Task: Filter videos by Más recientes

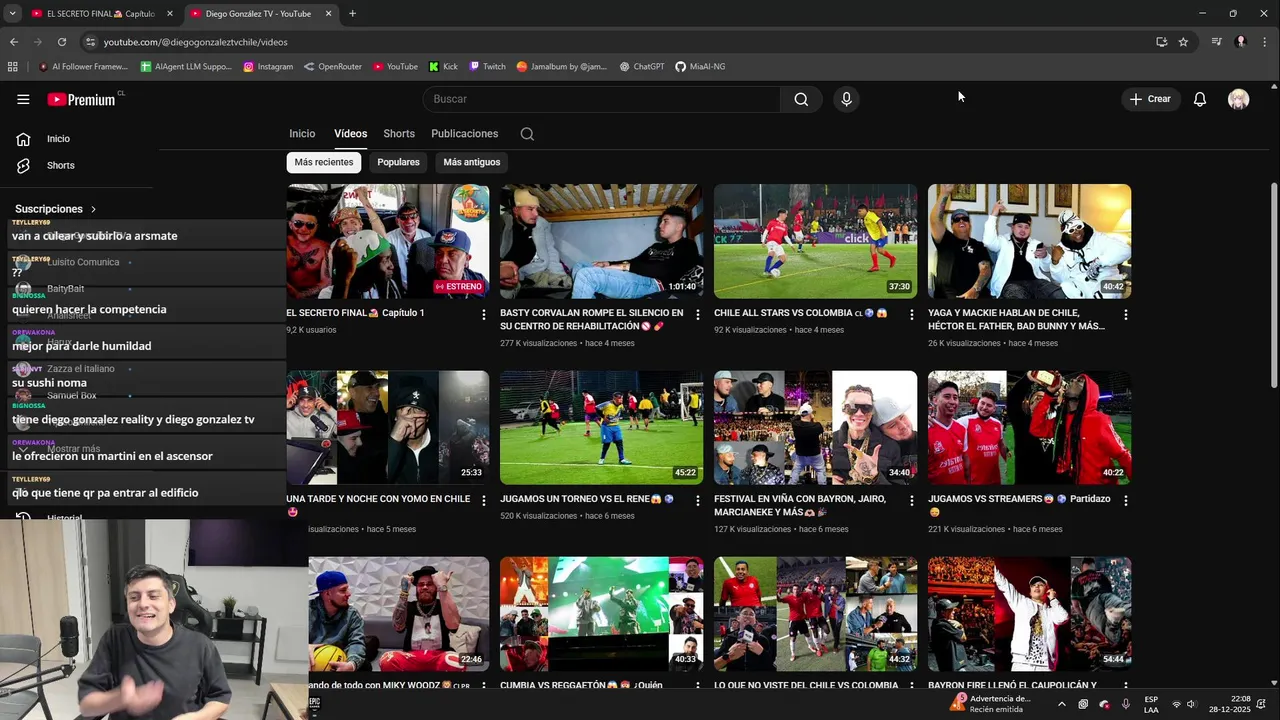Action: coord(324,162)
